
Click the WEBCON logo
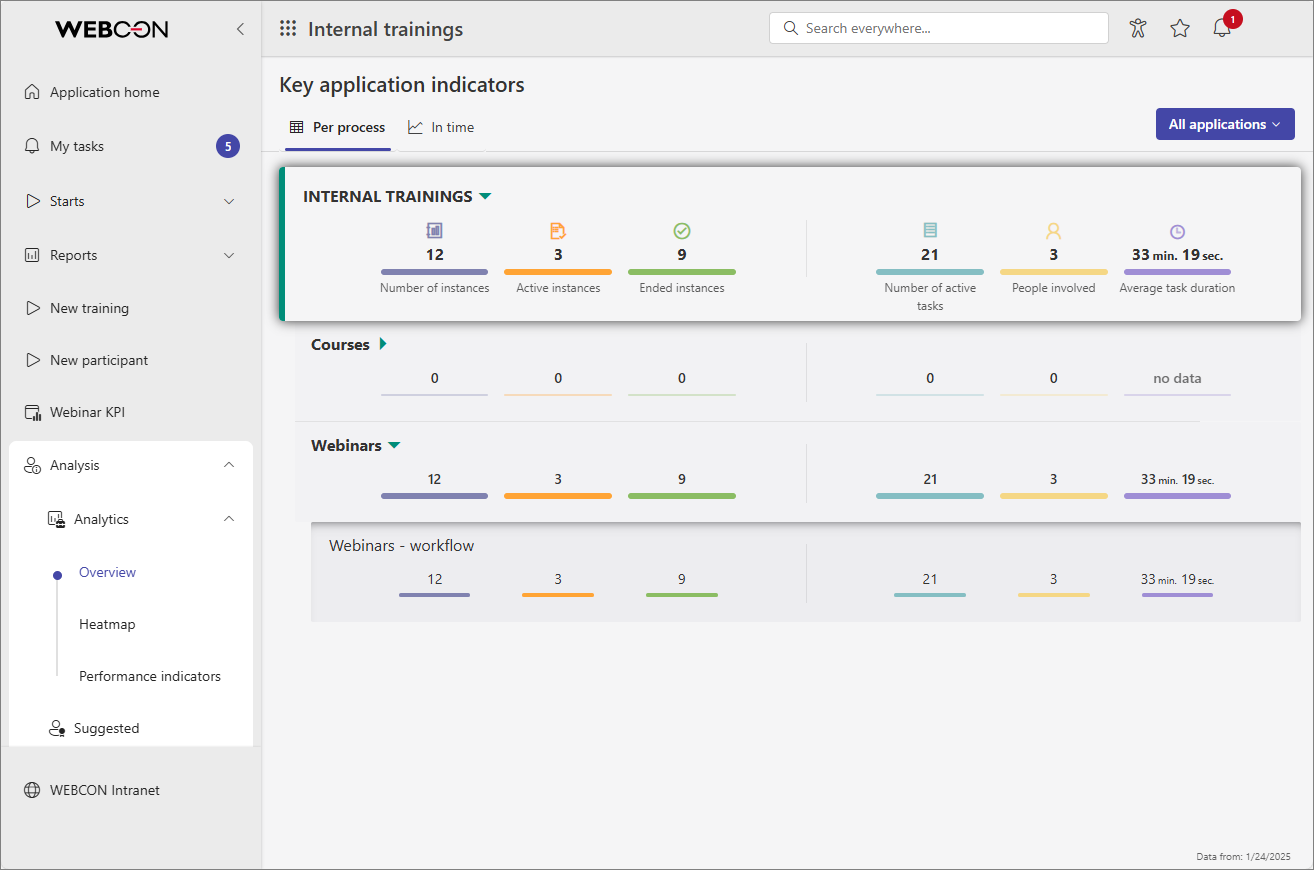point(112,29)
